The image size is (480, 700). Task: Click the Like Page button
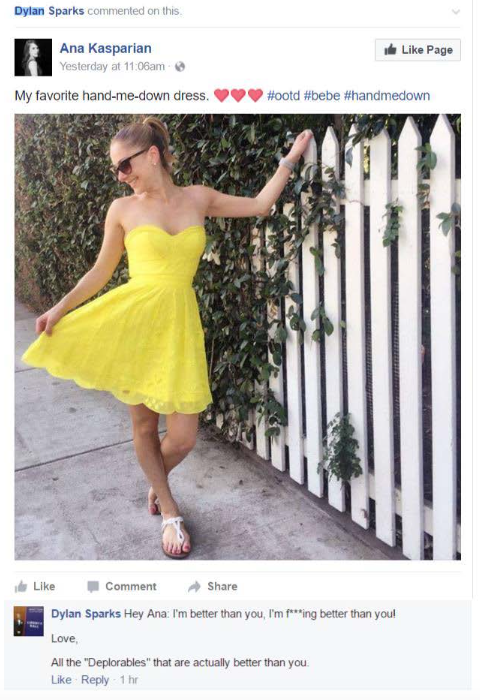coord(418,50)
